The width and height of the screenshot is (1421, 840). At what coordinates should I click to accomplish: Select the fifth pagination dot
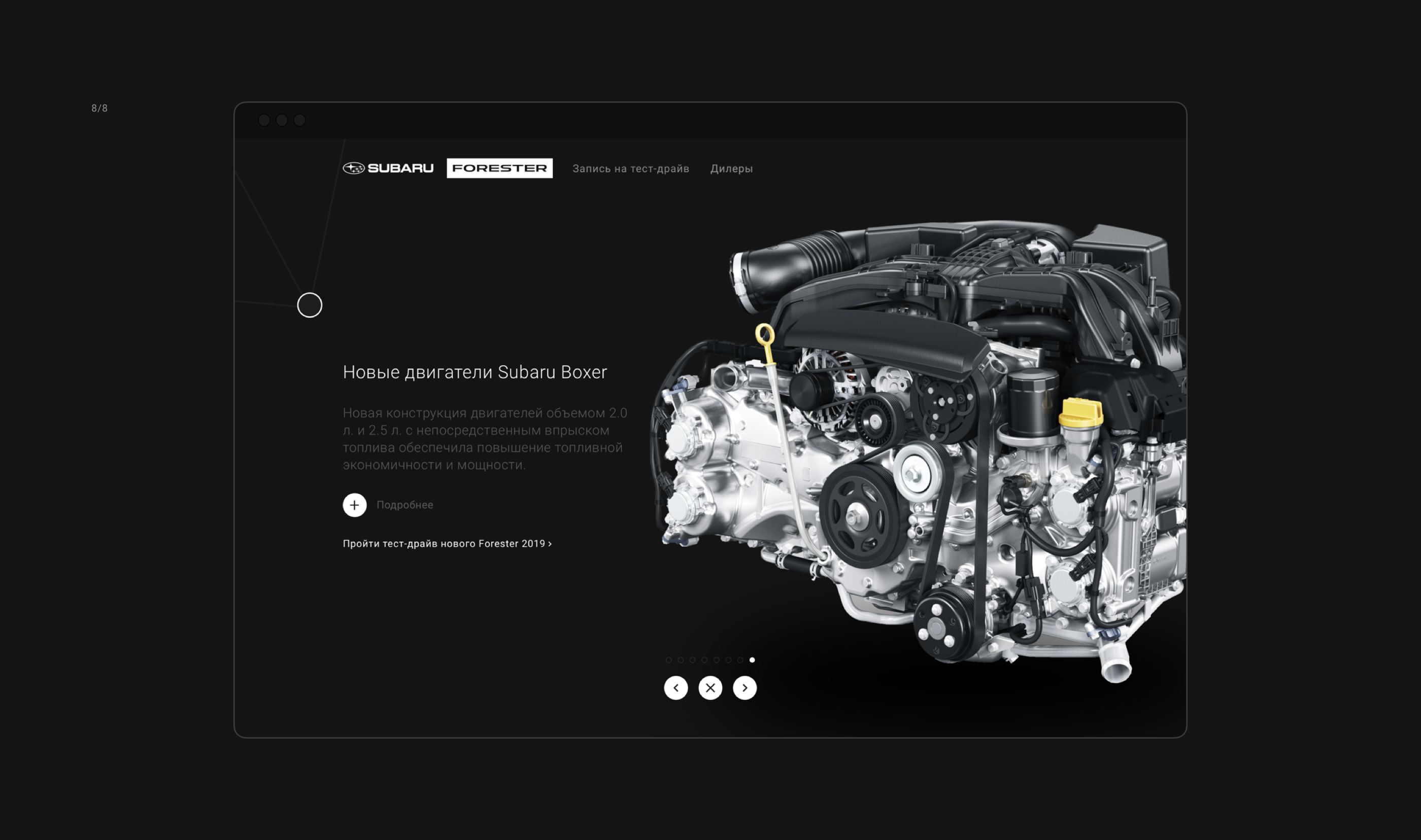(x=716, y=660)
